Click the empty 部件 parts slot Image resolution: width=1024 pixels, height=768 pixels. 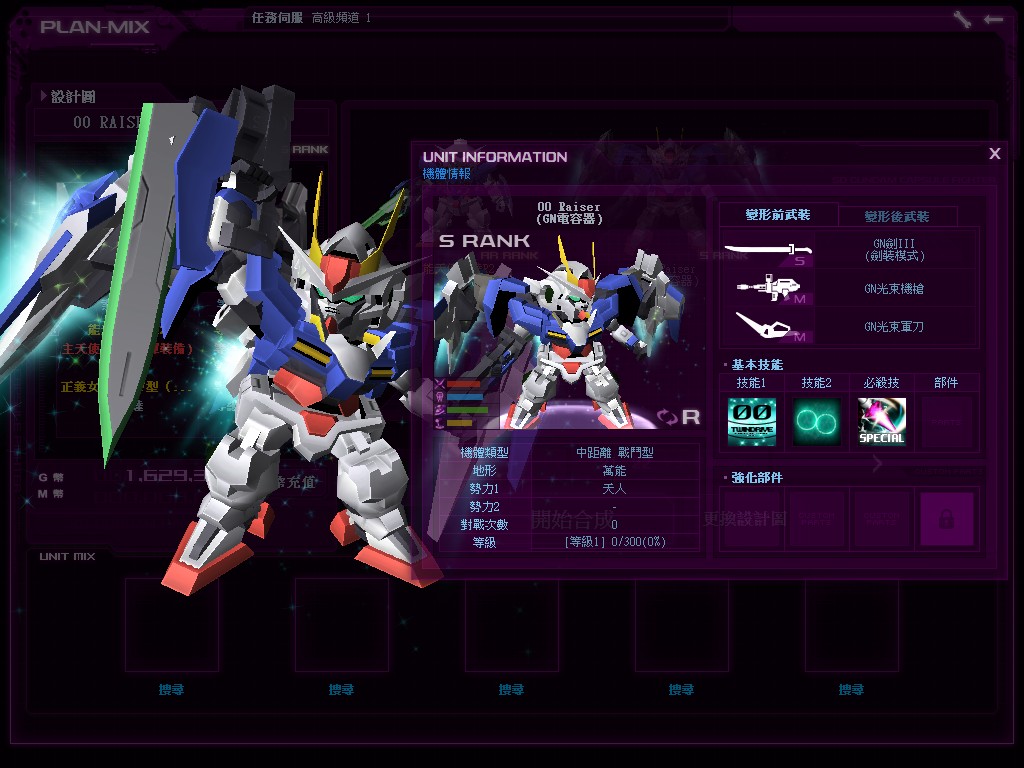946,422
